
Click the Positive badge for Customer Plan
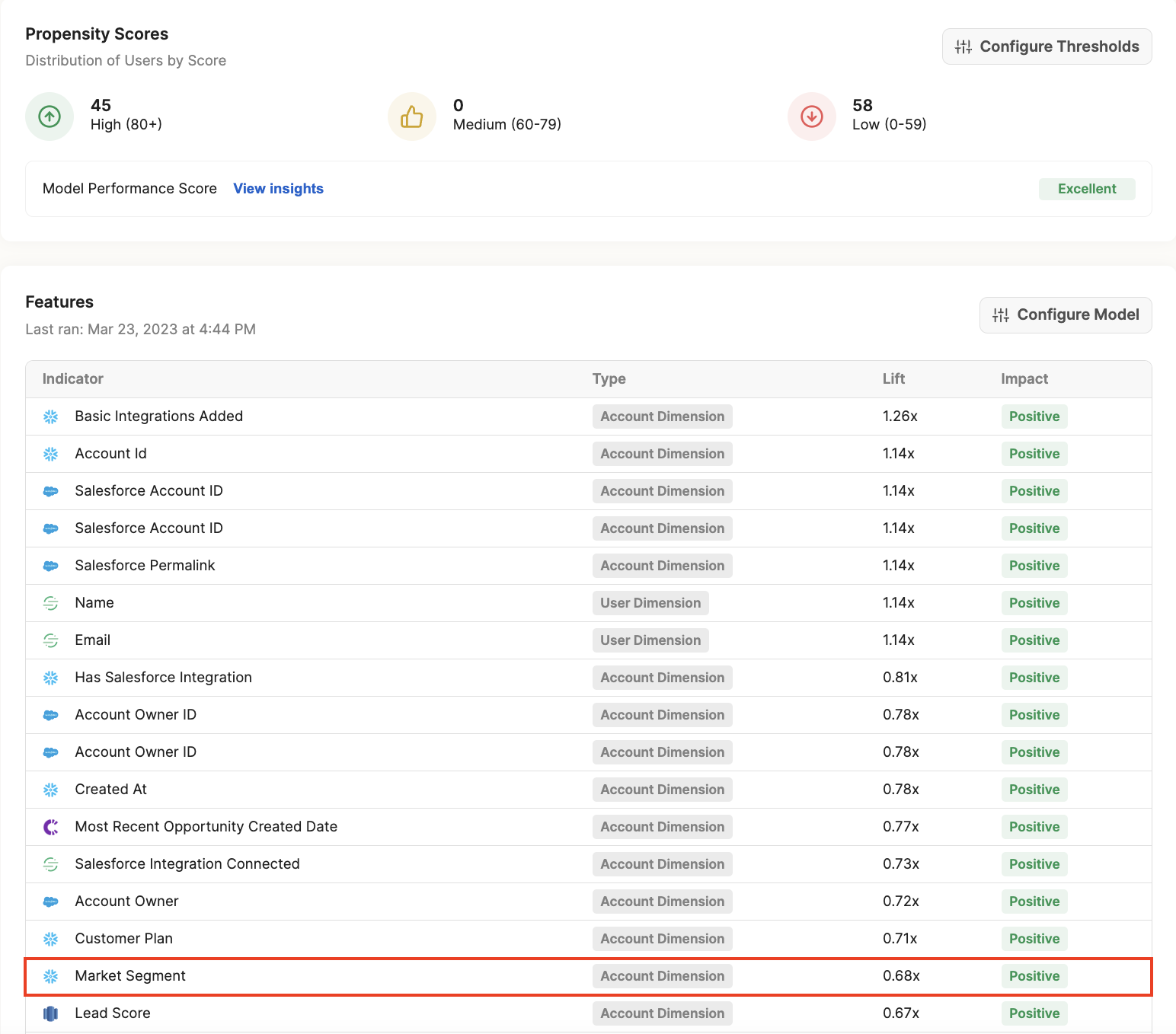pos(1034,939)
